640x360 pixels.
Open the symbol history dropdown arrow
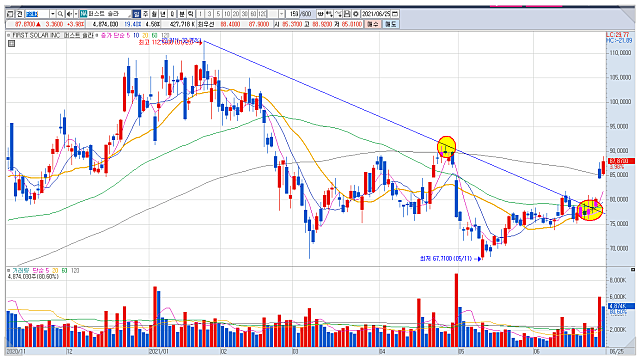coord(53,14)
